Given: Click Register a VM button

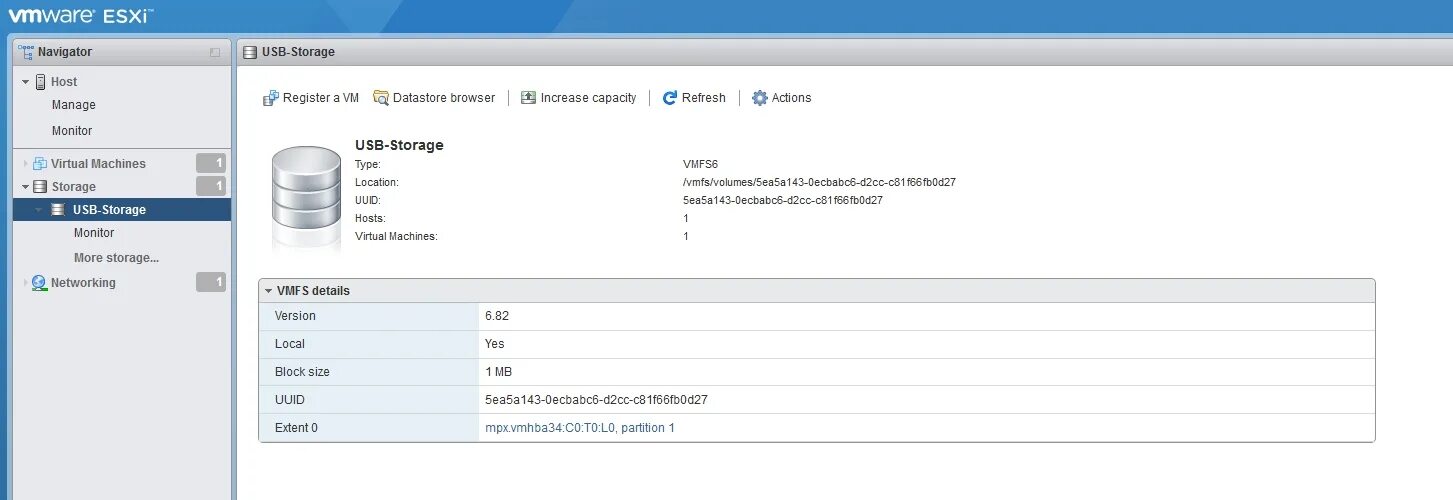Looking at the screenshot, I should [311, 98].
